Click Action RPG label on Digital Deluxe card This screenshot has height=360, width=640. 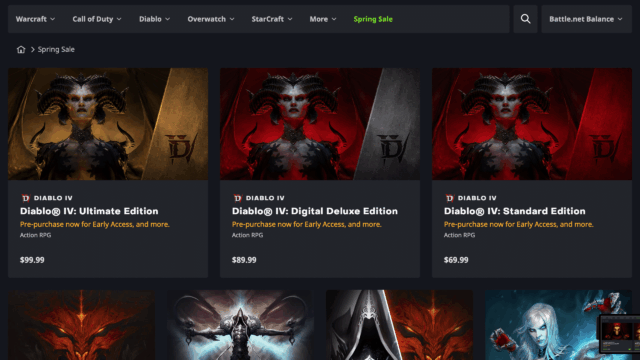(247, 235)
